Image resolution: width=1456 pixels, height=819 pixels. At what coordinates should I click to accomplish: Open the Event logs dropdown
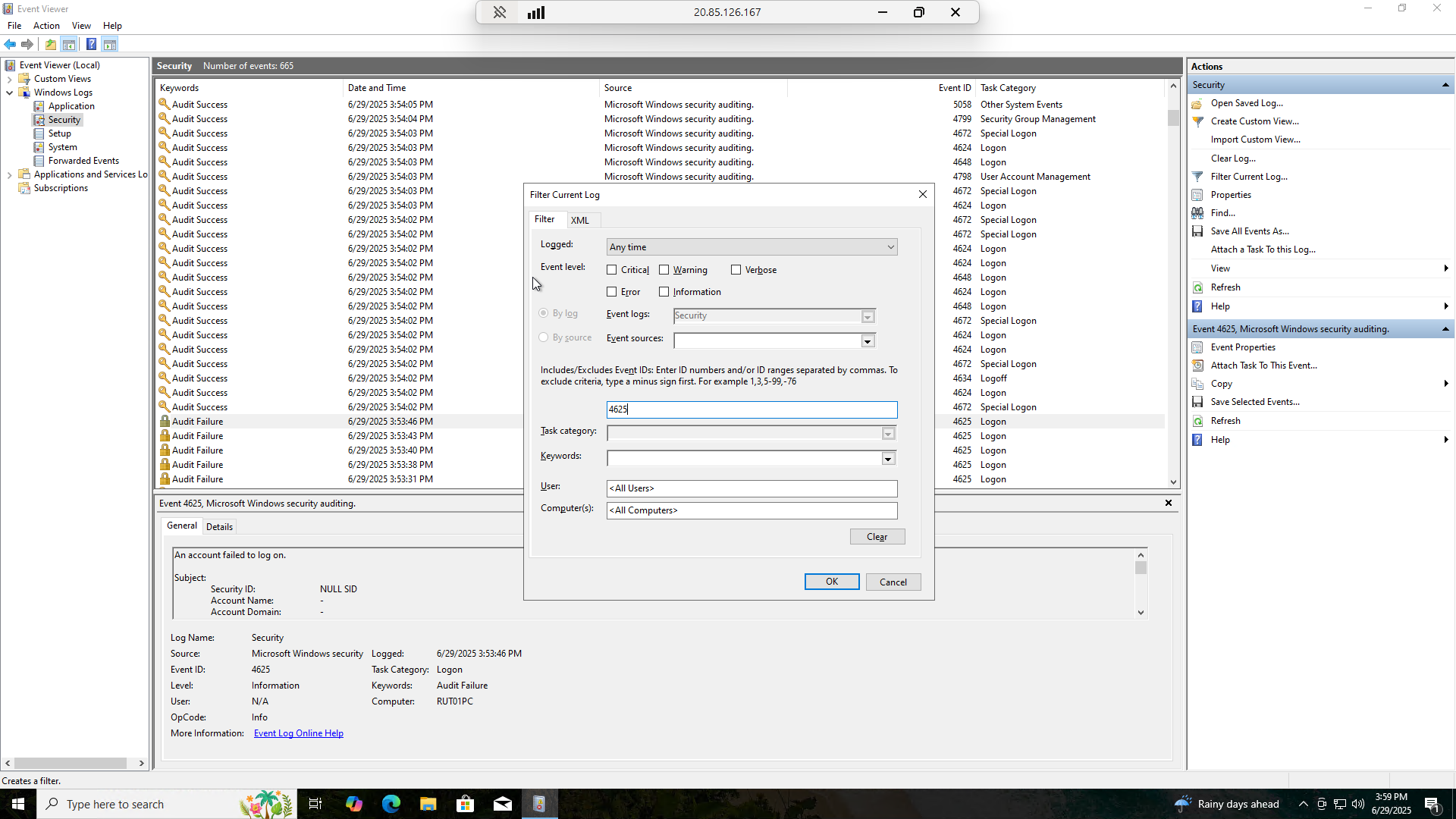pos(868,316)
